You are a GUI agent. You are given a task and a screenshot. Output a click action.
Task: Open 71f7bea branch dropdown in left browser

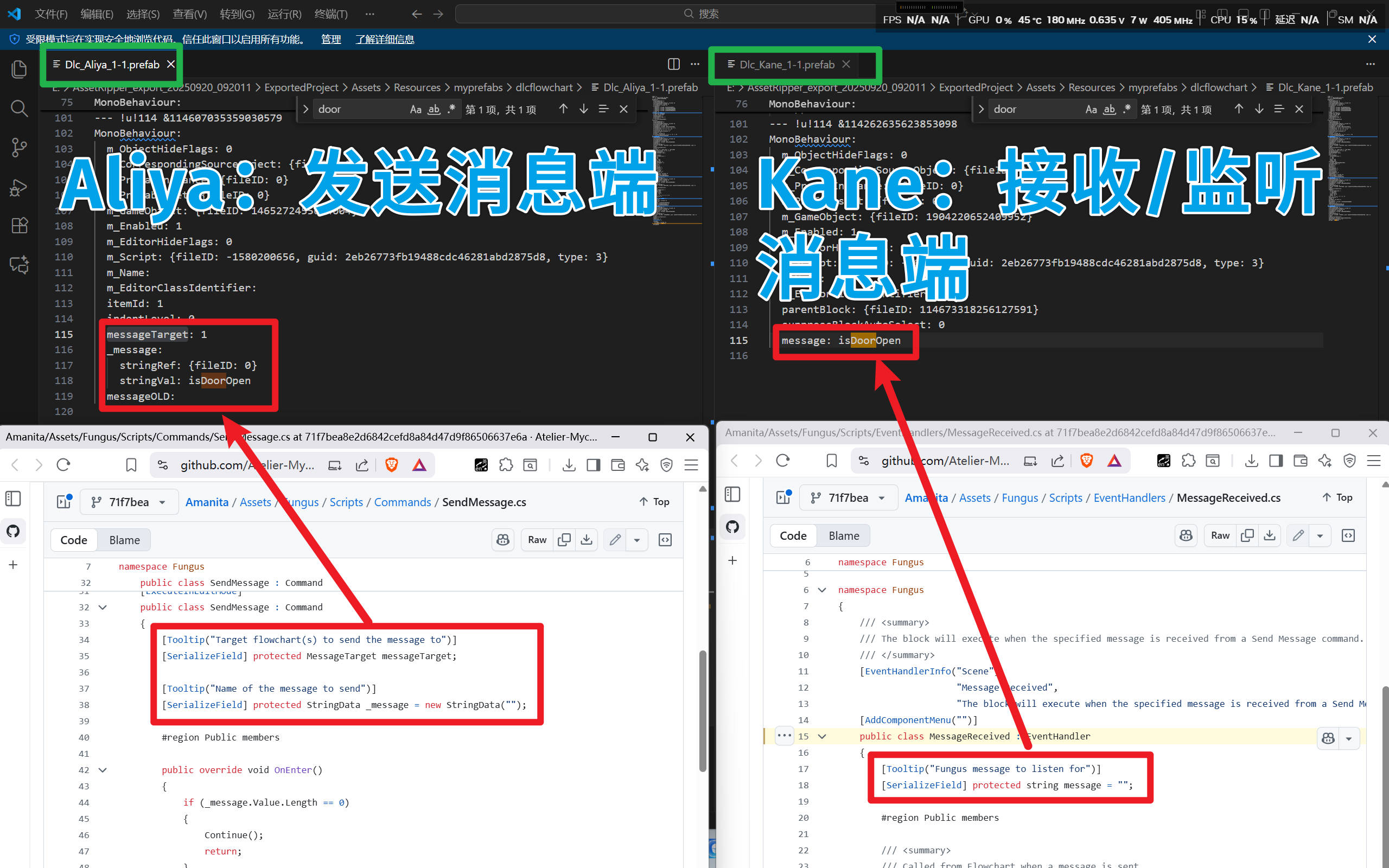click(129, 502)
